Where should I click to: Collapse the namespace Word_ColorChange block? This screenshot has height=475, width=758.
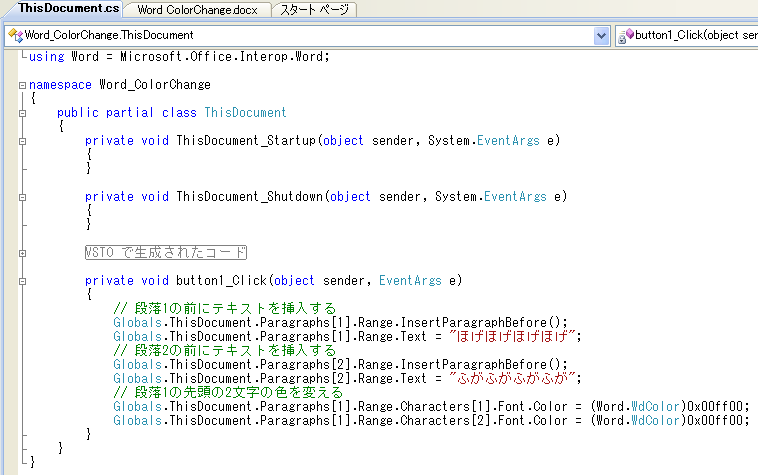point(22,85)
